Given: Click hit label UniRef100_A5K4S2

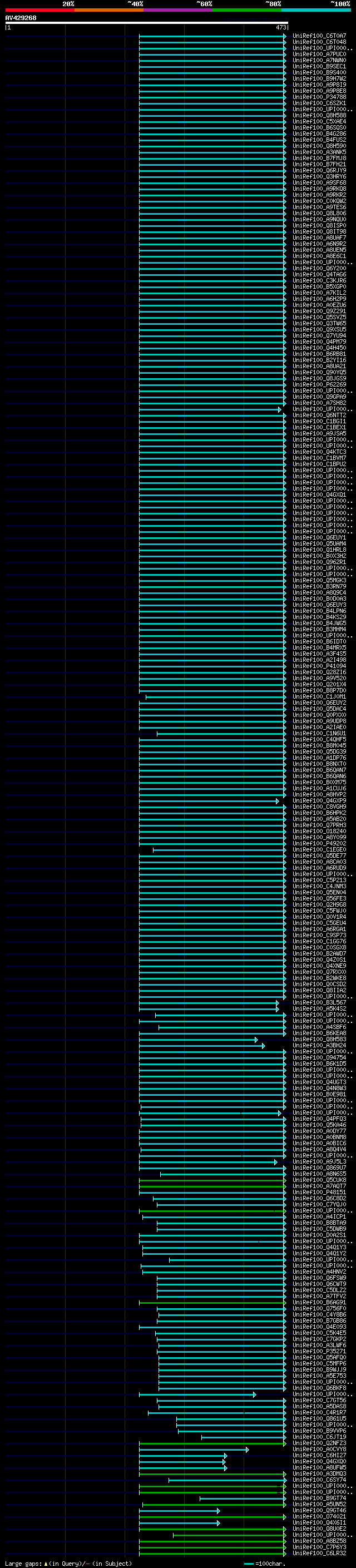Looking at the screenshot, I should point(319,1008).
